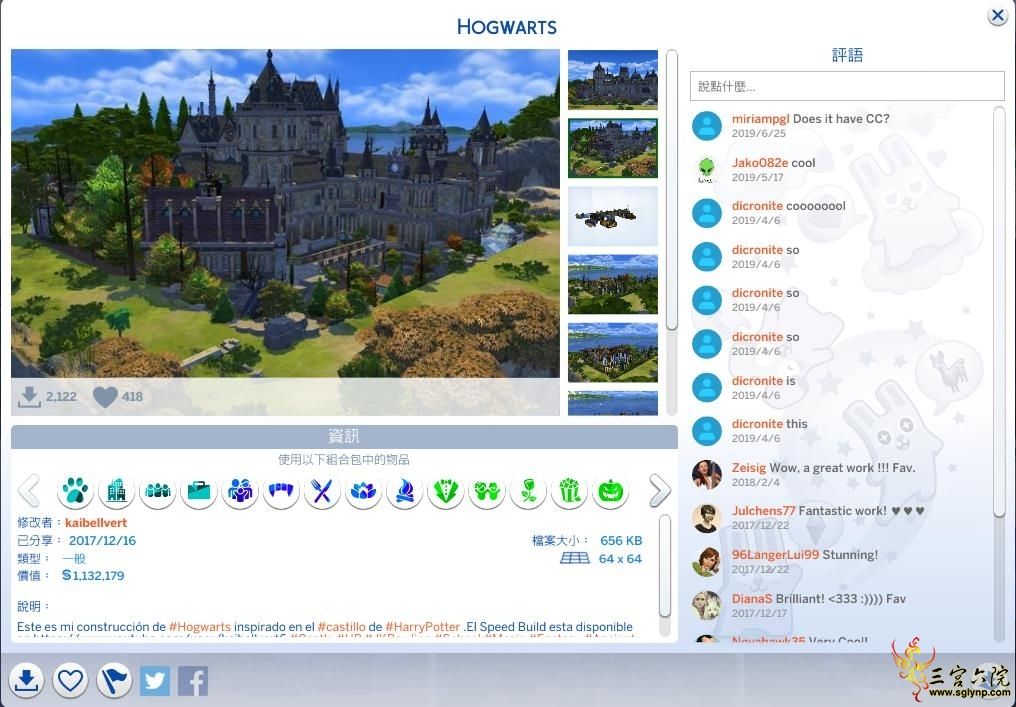Open DianaS's profile link
1016x707 pixels.
click(x=752, y=599)
